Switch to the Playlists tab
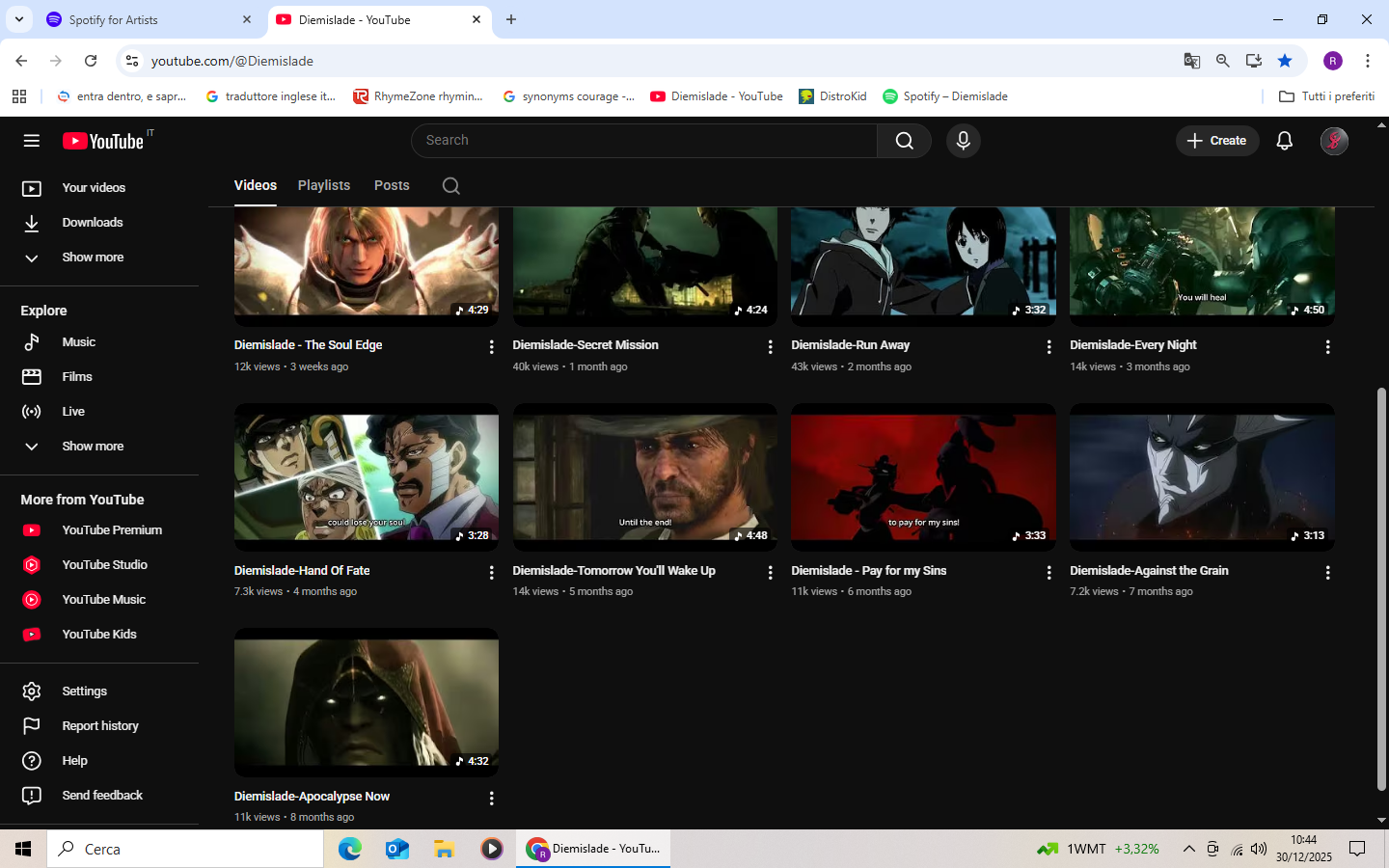 click(323, 185)
